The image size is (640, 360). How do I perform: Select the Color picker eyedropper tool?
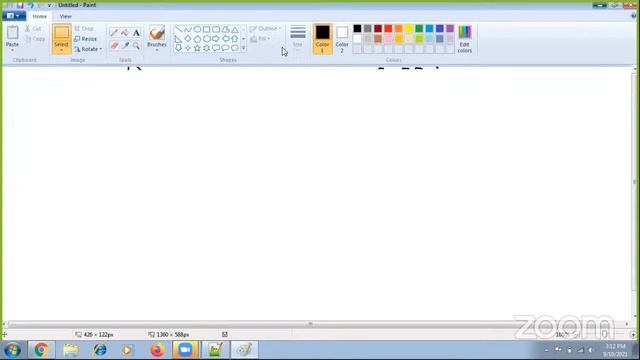125,45
